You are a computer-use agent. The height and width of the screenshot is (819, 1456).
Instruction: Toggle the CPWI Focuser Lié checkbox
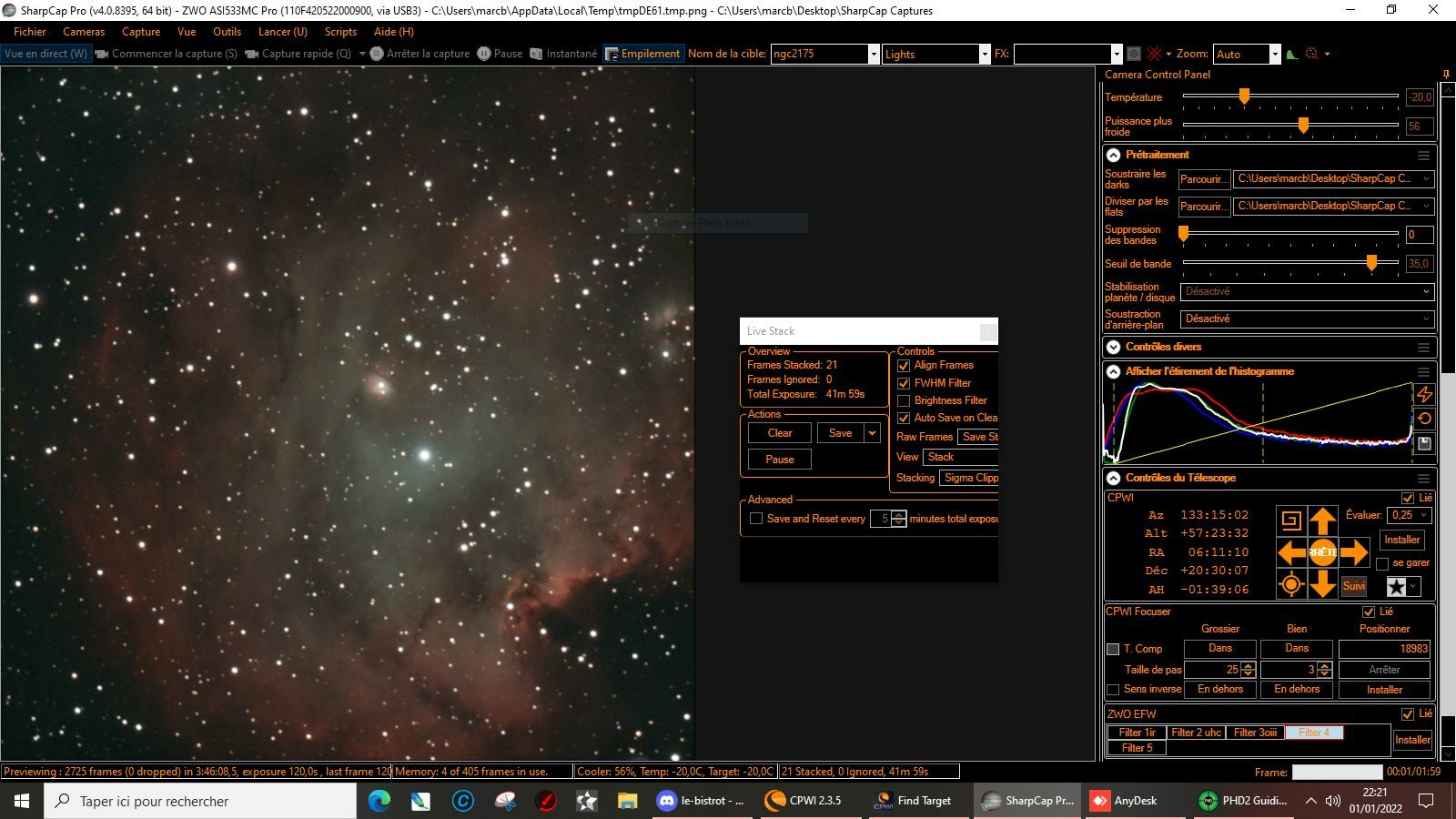click(x=1369, y=612)
